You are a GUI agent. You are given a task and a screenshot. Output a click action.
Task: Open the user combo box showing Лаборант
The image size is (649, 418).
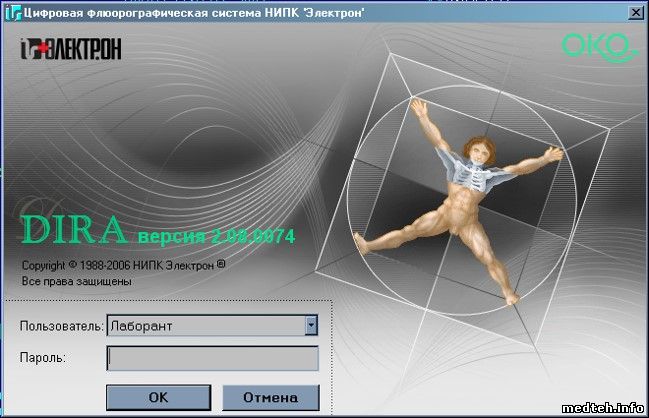coord(205,325)
